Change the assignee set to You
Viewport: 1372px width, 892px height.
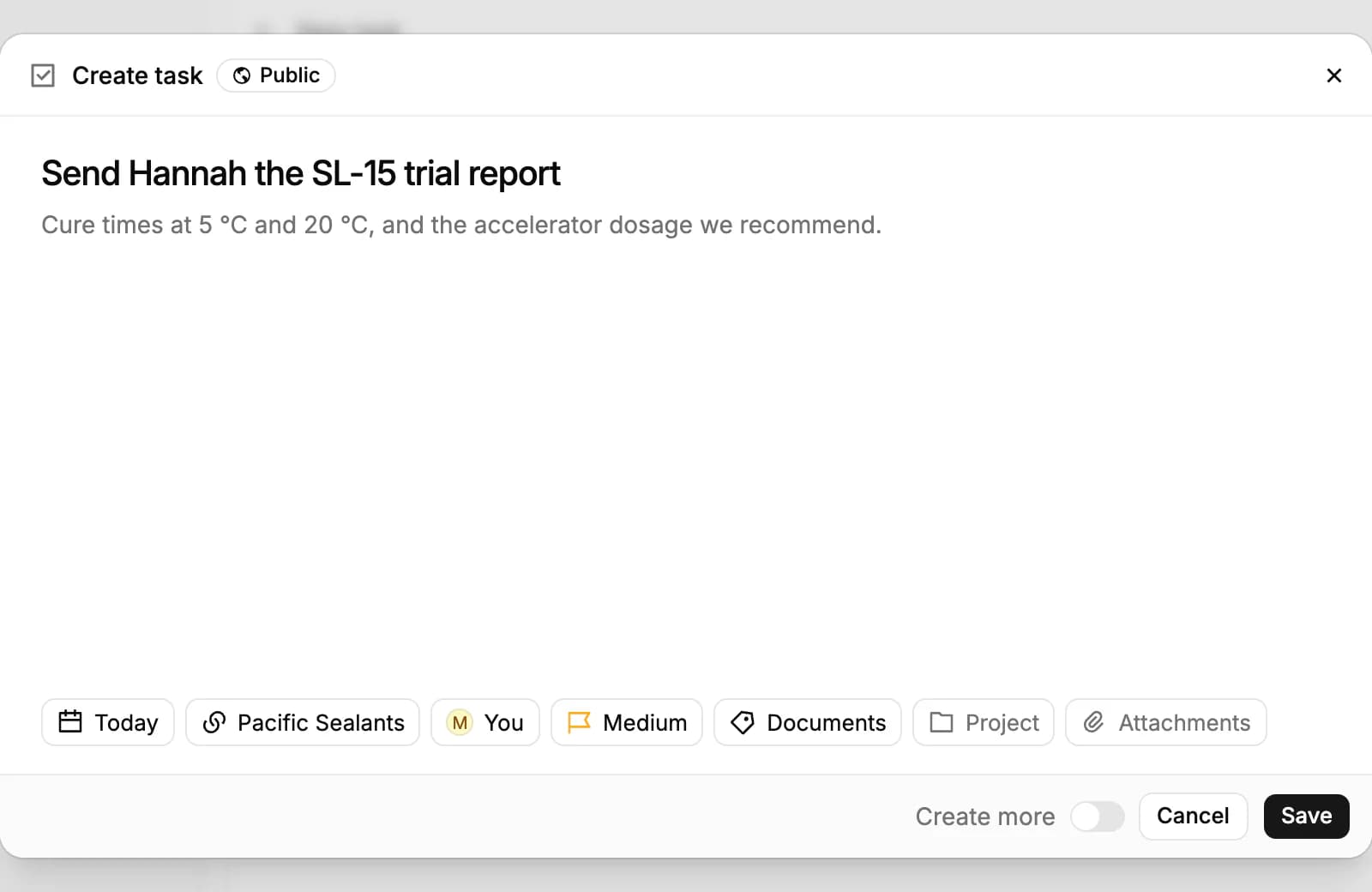click(x=485, y=722)
